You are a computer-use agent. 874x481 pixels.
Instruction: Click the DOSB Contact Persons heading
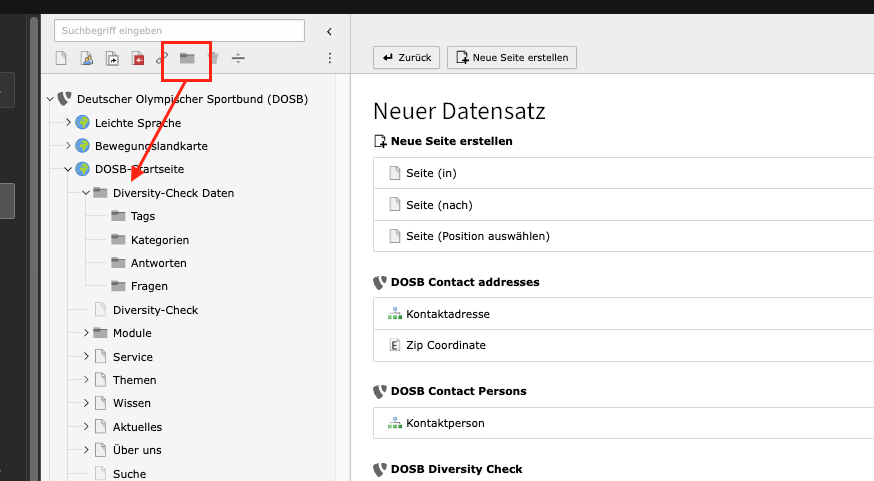click(458, 391)
